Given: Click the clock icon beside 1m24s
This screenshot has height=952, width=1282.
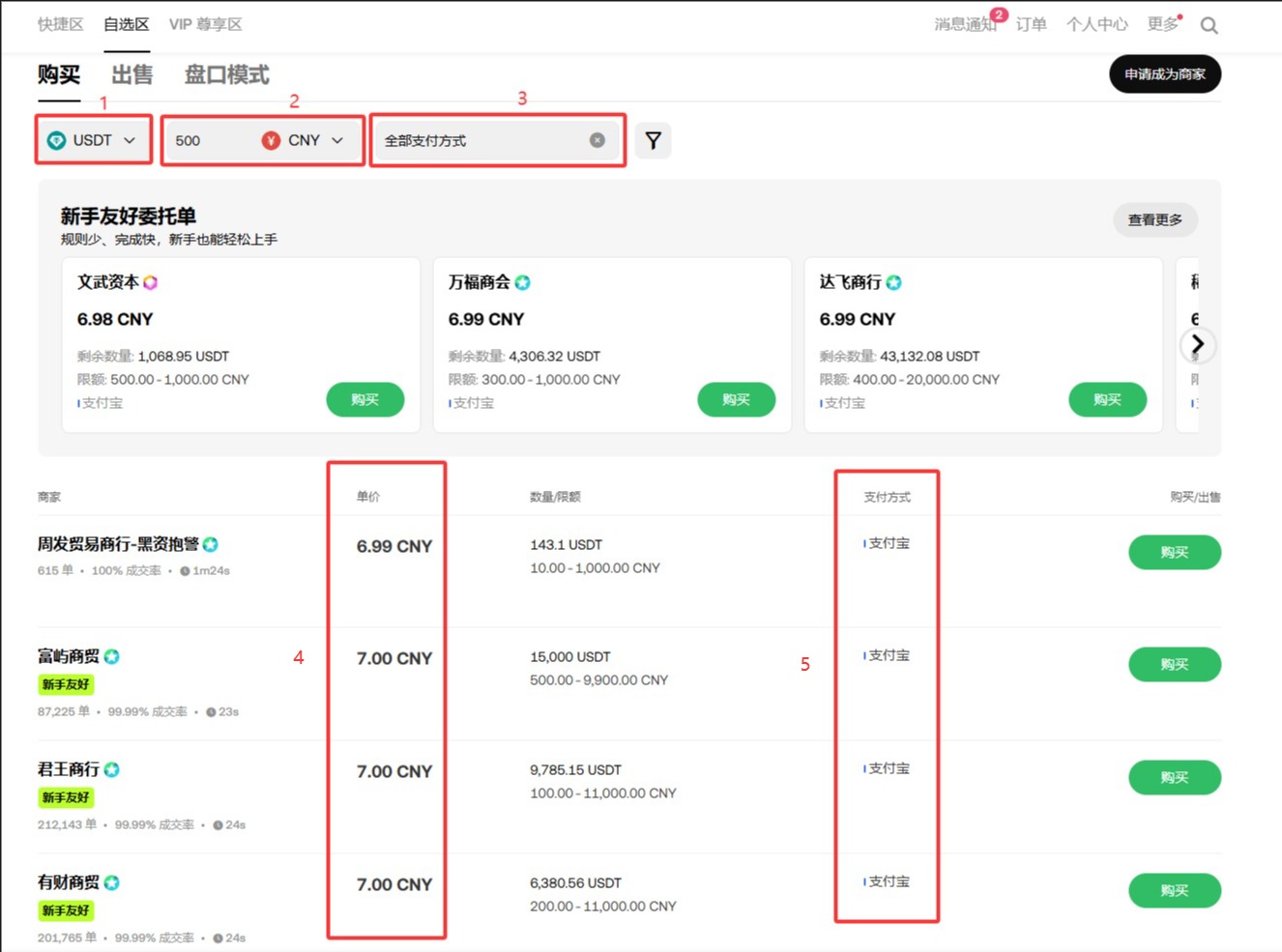Looking at the screenshot, I should (185, 571).
